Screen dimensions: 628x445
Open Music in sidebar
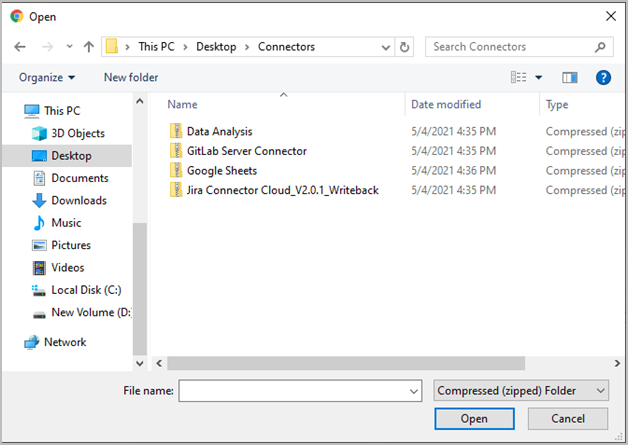coord(66,223)
